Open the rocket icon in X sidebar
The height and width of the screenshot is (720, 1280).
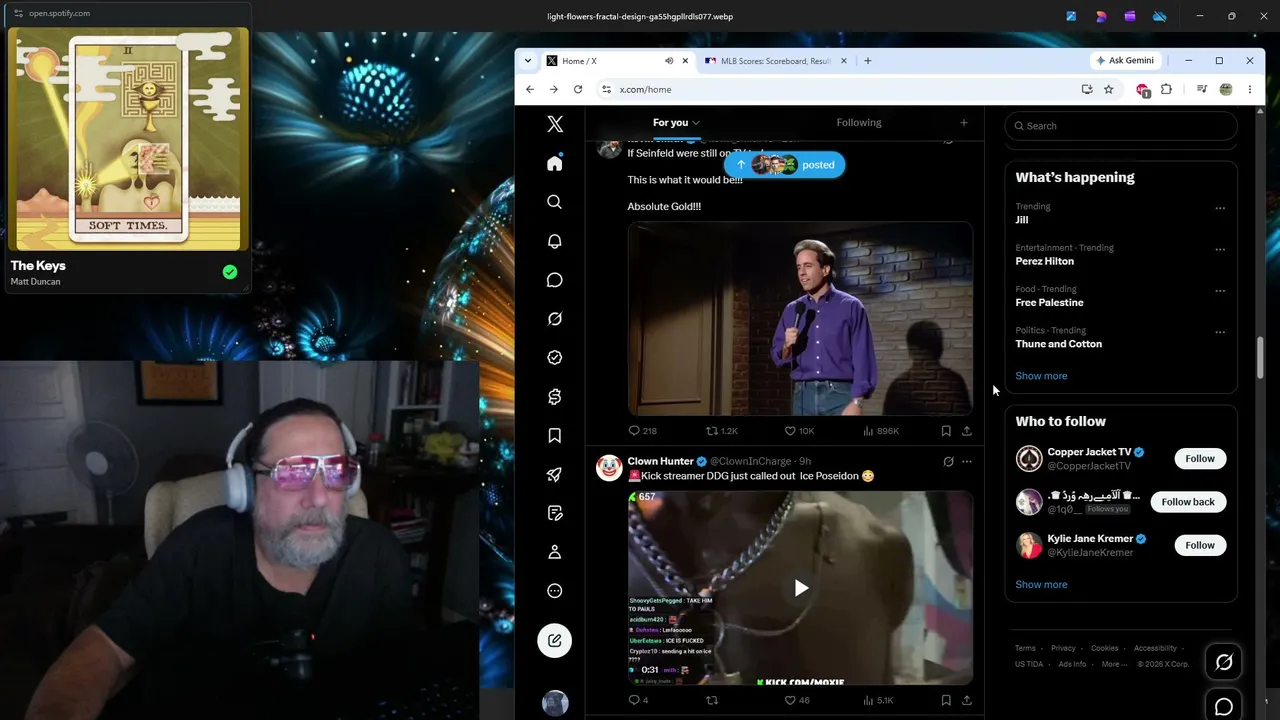click(x=555, y=475)
